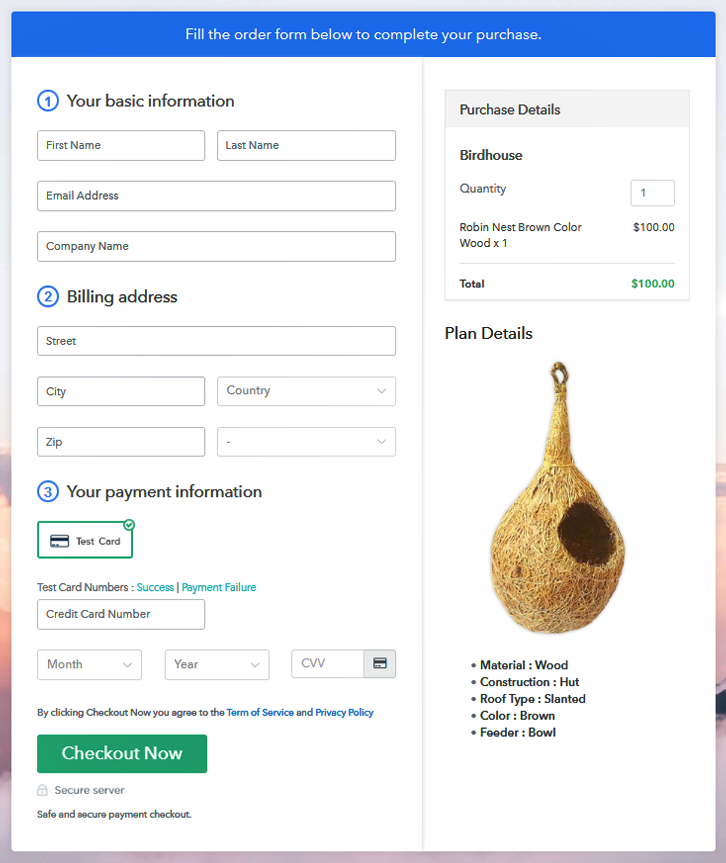Click step 1 circle icon for basic information
726x863 pixels.
pos(48,101)
